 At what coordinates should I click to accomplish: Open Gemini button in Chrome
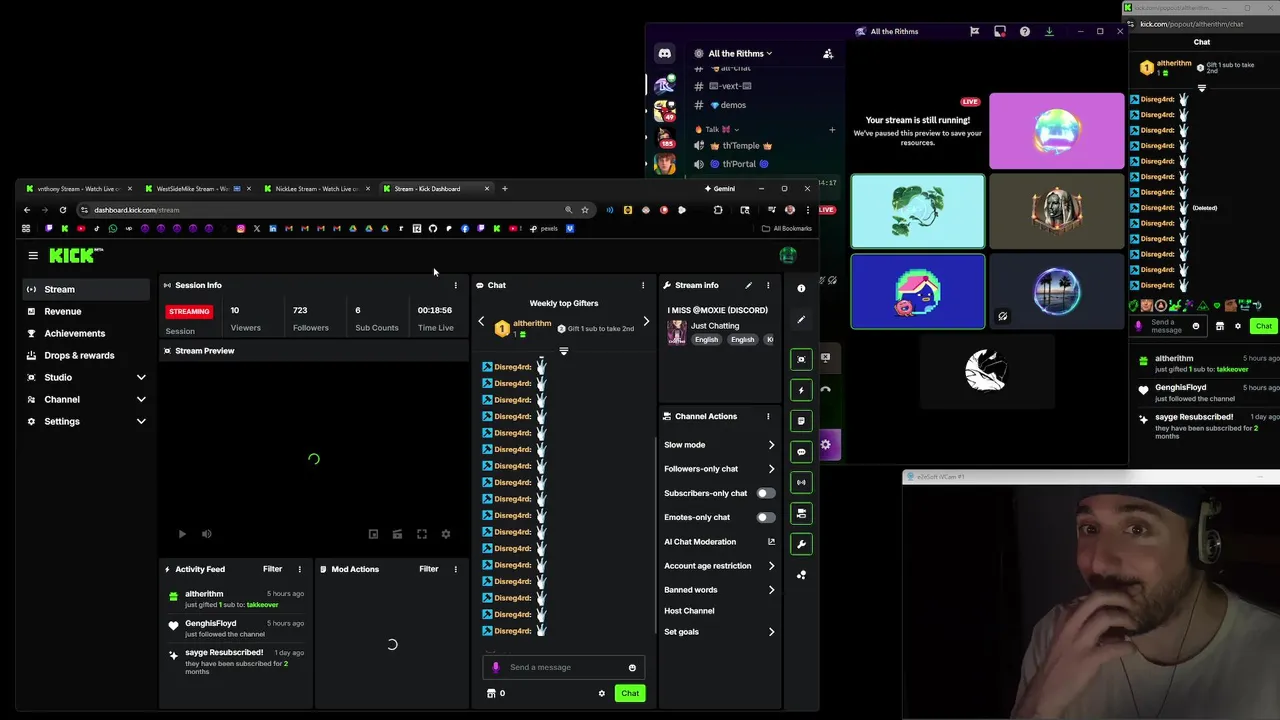point(720,188)
